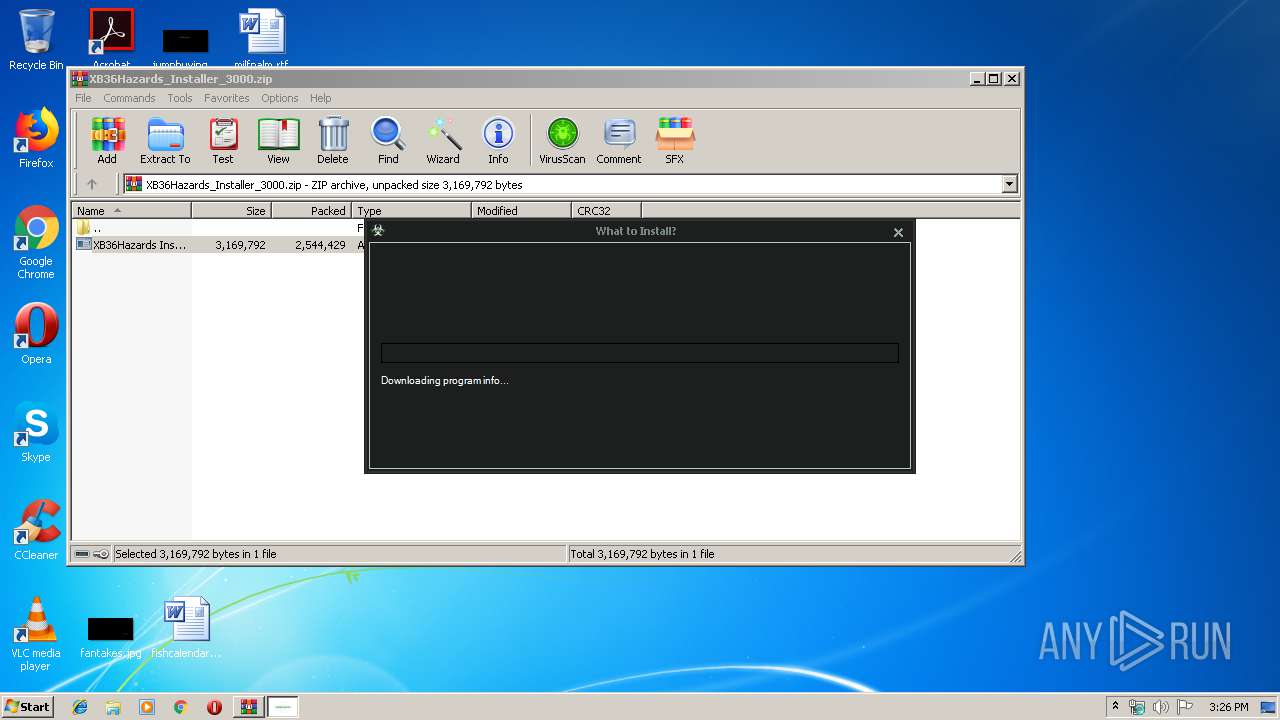The height and width of the screenshot is (720, 1280).
Task: Switch to WinRAR taskbar button
Action: [x=248, y=707]
